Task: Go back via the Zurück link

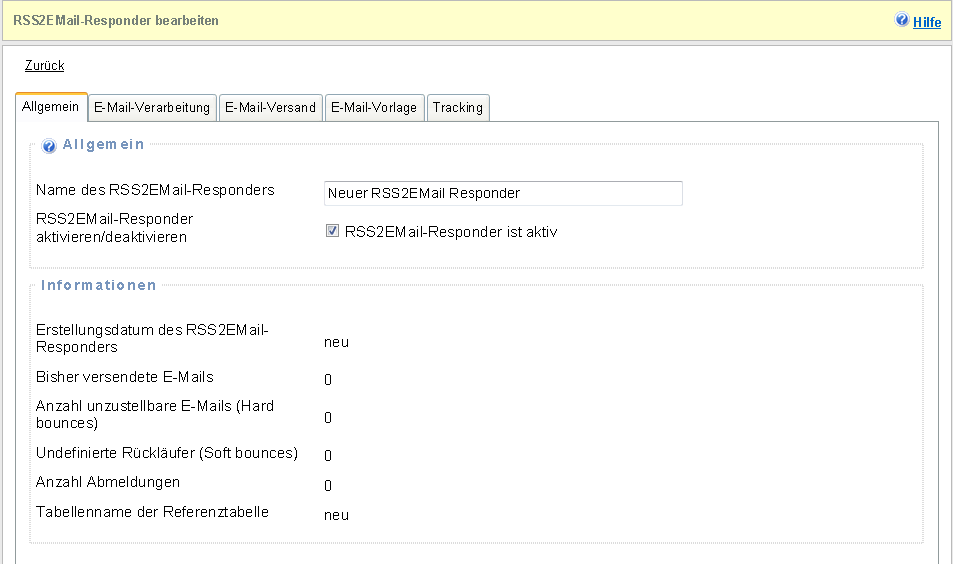Action: click(x=44, y=66)
